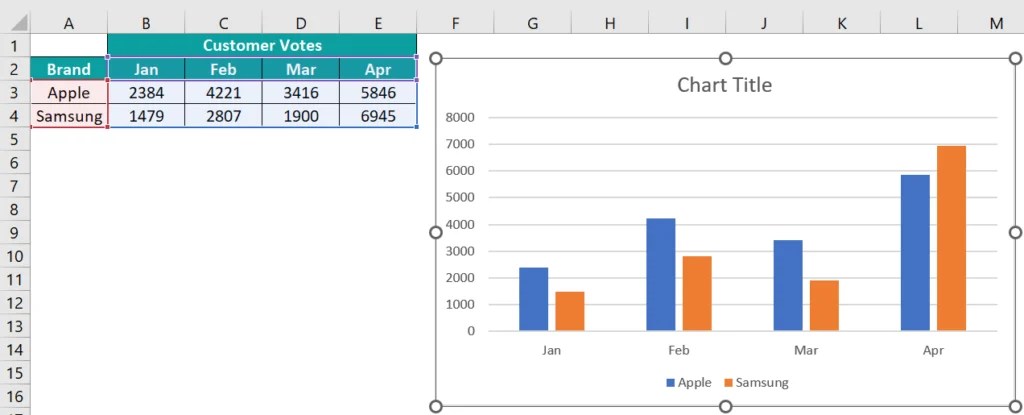This screenshot has width=1024, height=415.
Task: Select the blue Apple bar for Jan
Action: tap(534, 299)
